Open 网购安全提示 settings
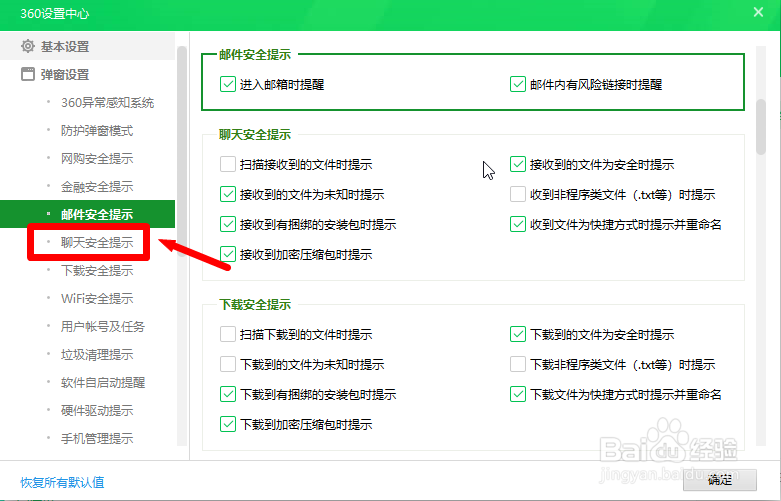781x501 pixels. point(97,158)
